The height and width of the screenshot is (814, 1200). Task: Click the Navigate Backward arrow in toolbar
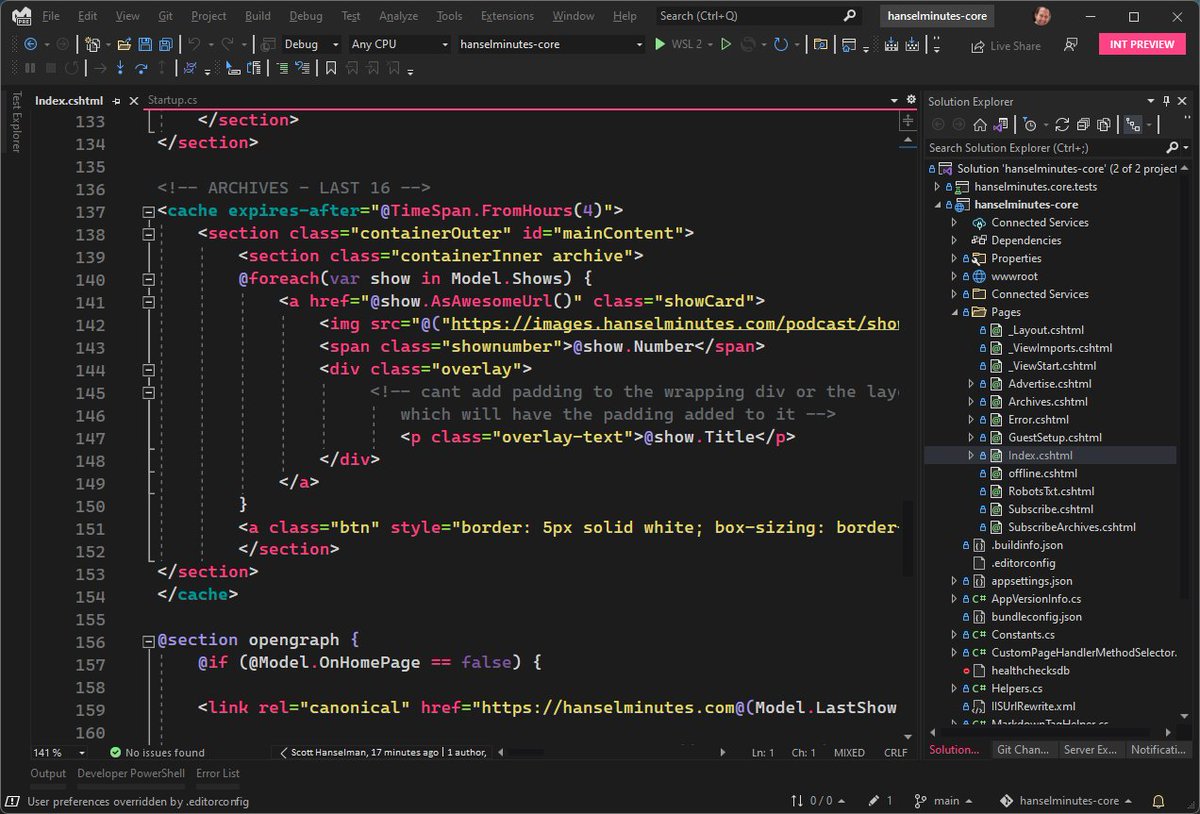click(x=30, y=44)
